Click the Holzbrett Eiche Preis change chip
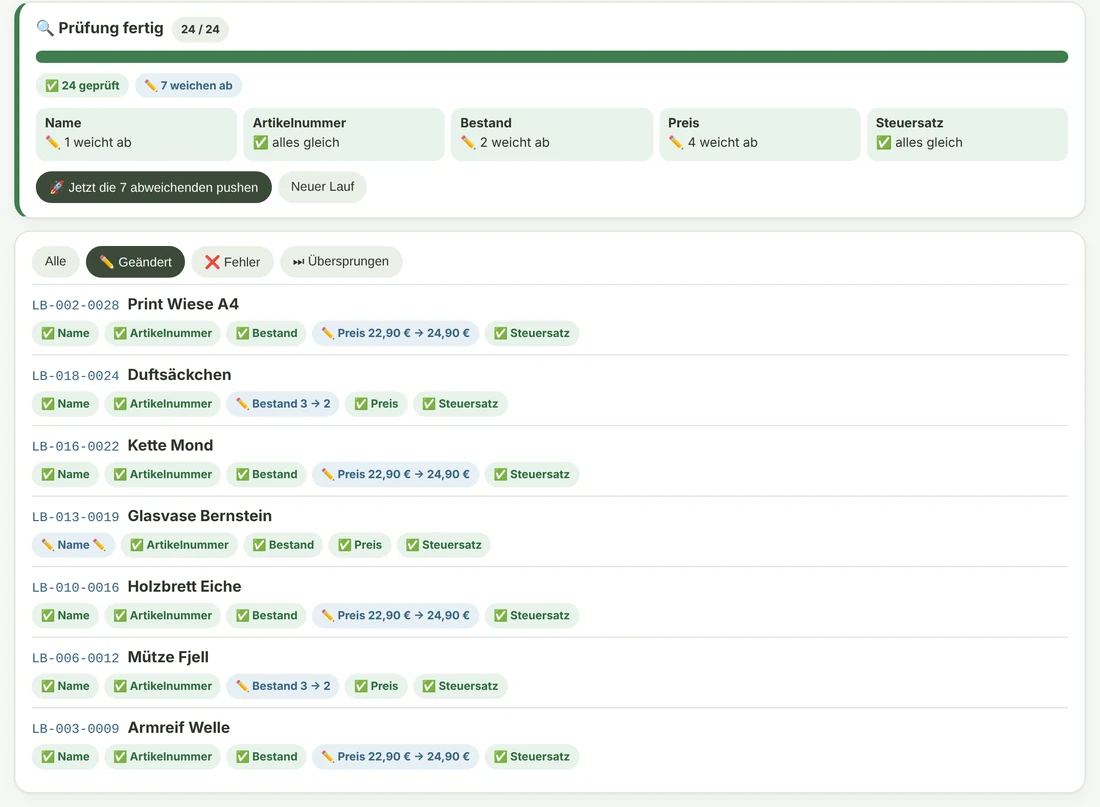 pyautogui.click(x=396, y=615)
